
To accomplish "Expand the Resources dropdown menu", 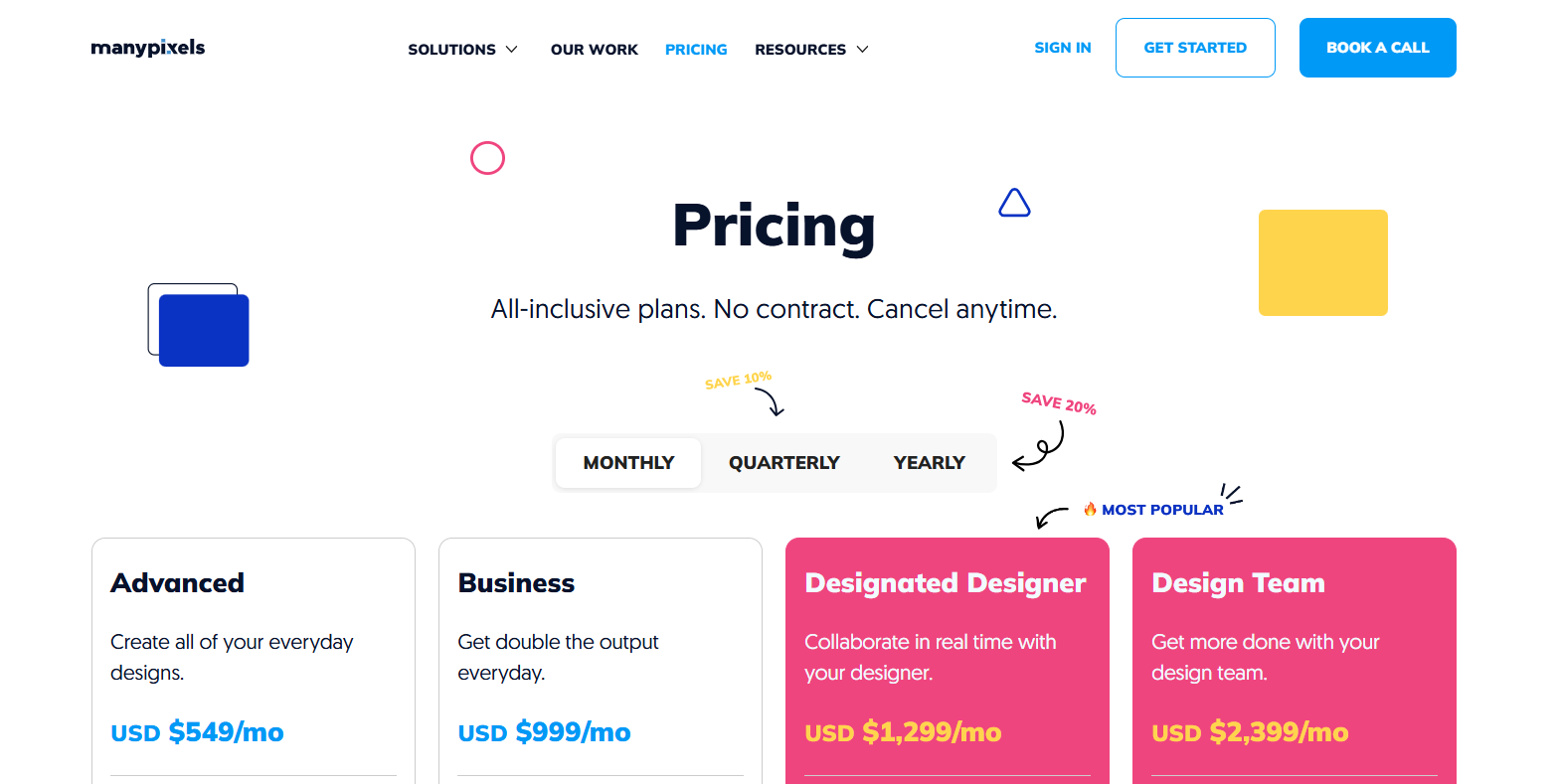I will (800, 50).
